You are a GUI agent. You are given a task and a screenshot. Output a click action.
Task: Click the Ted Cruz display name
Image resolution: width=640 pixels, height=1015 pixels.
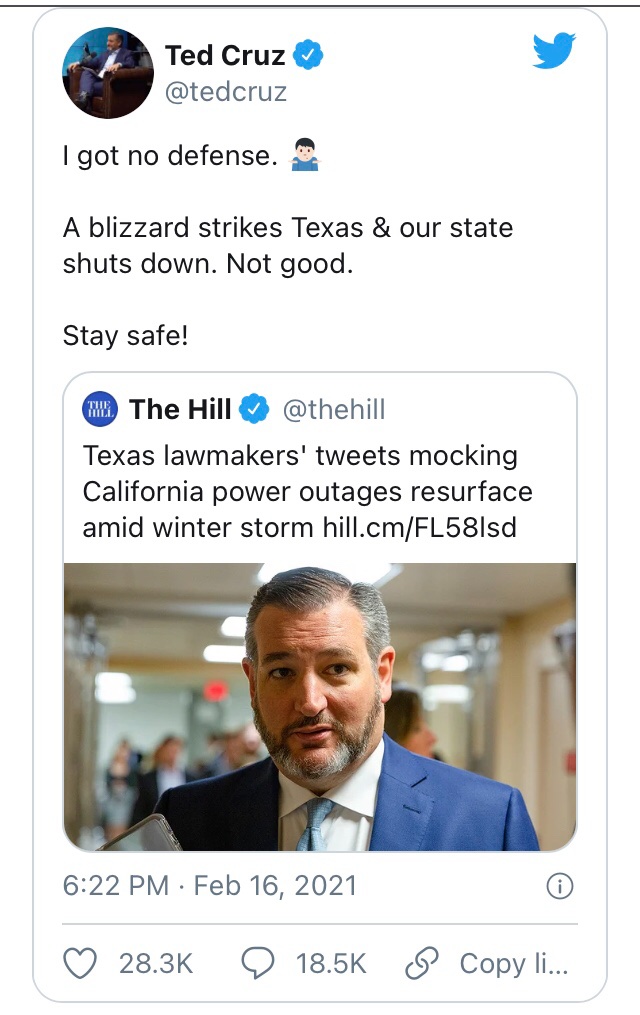click(x=227, y=56)
